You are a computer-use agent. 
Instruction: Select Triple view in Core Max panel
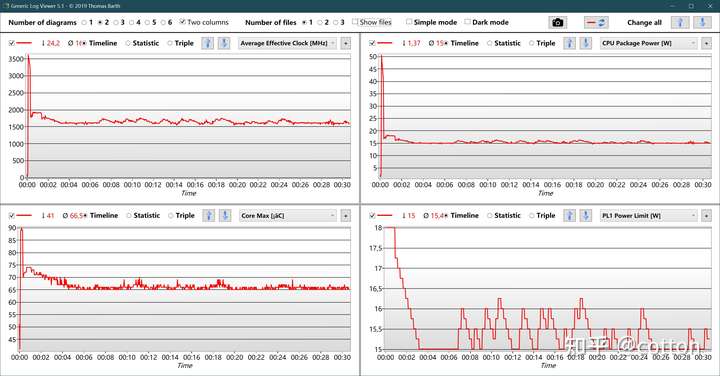181,215
